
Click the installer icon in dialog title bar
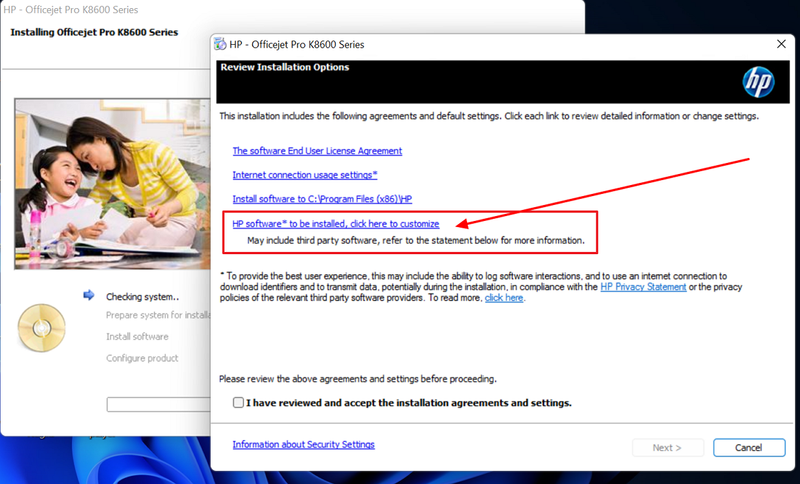click(220, 44)
